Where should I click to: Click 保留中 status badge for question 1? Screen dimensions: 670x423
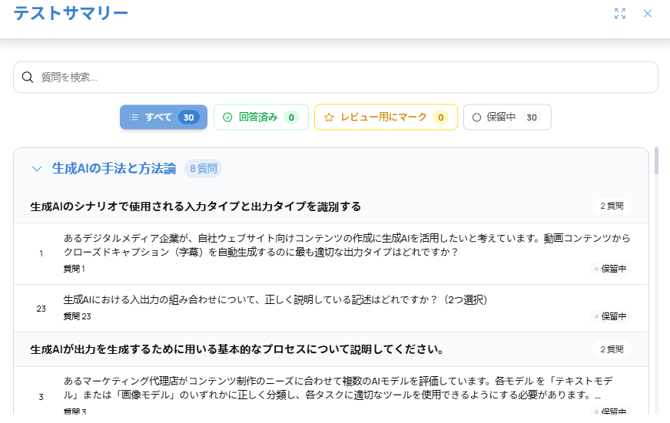pyautogui.click(x=610, y=269)
